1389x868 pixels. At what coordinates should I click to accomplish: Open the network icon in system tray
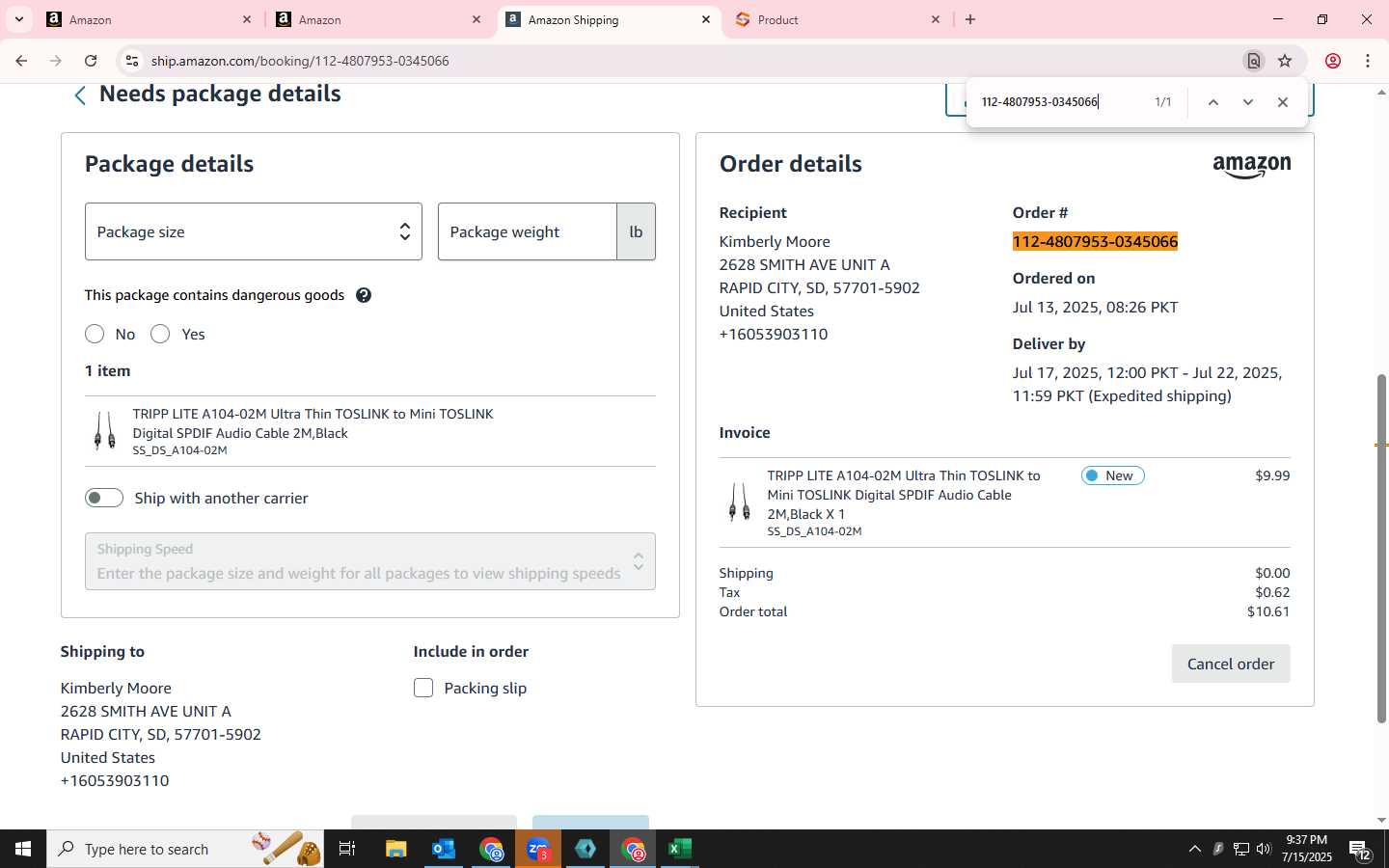(1240, 849)
